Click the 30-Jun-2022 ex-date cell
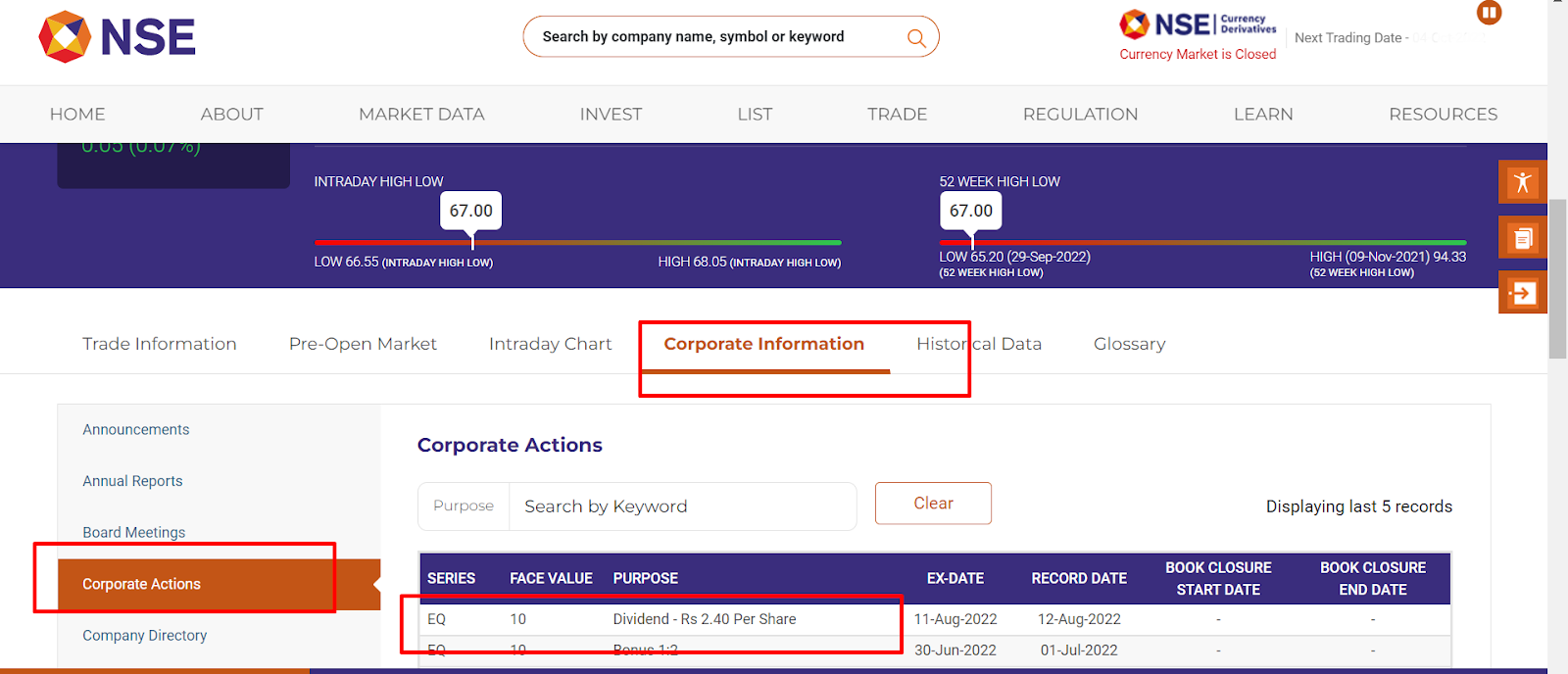The image size is (1568, 674). coord(955,650)
